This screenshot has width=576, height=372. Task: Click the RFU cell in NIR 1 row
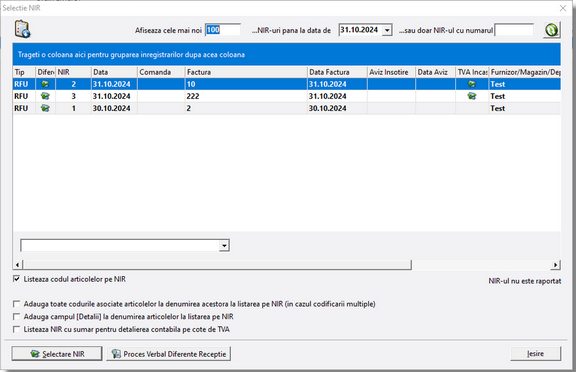[x=24, y=108]
